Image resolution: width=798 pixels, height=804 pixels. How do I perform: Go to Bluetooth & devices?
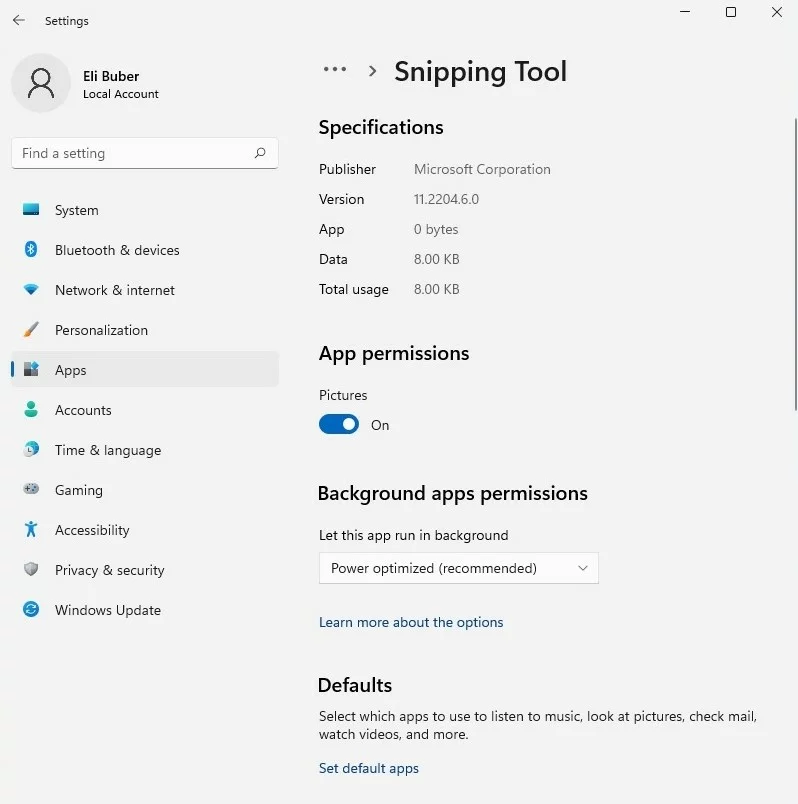[x=145, y=250]
